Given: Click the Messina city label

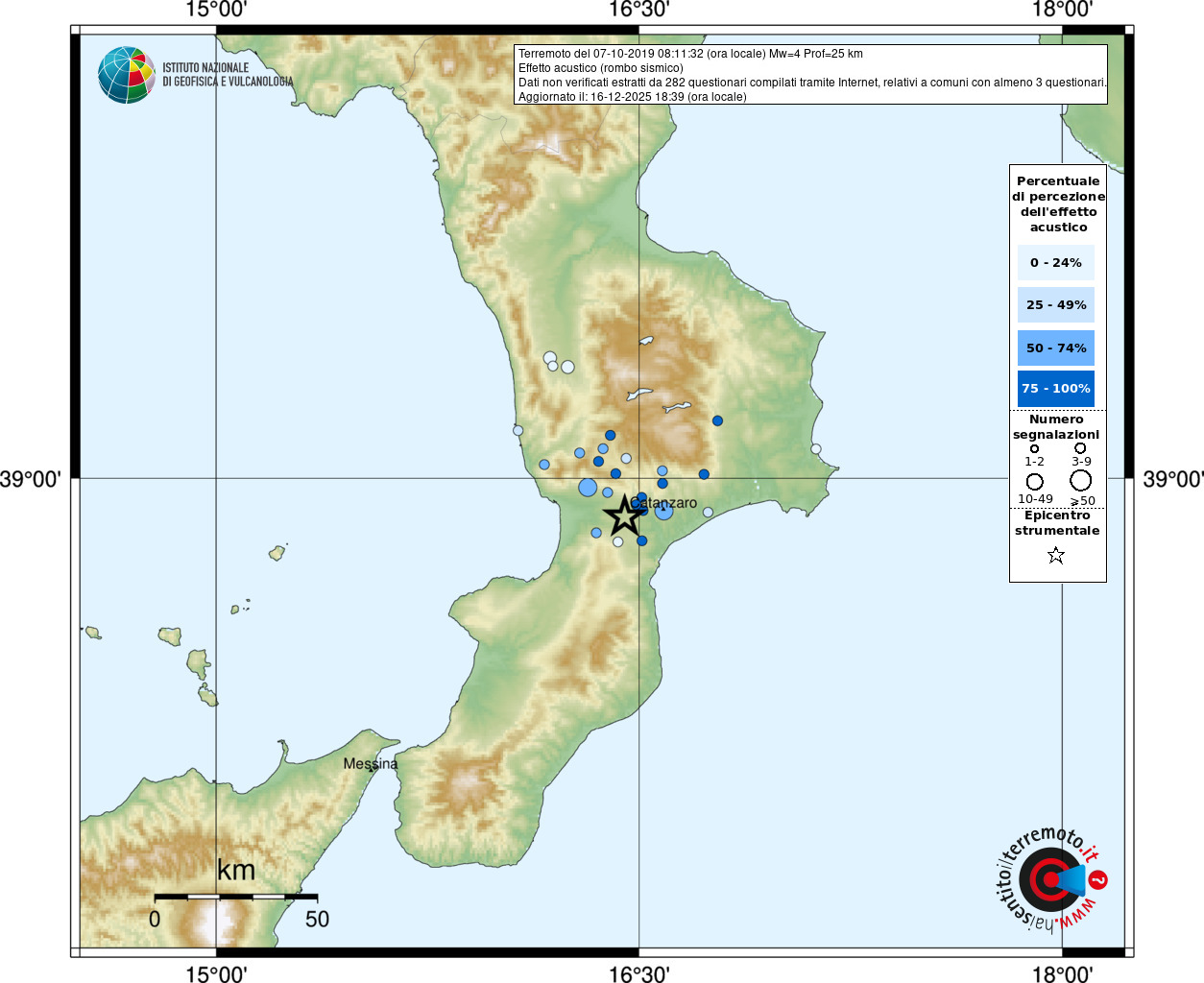Looking at the screenshot, I should (x=371, y=764).
